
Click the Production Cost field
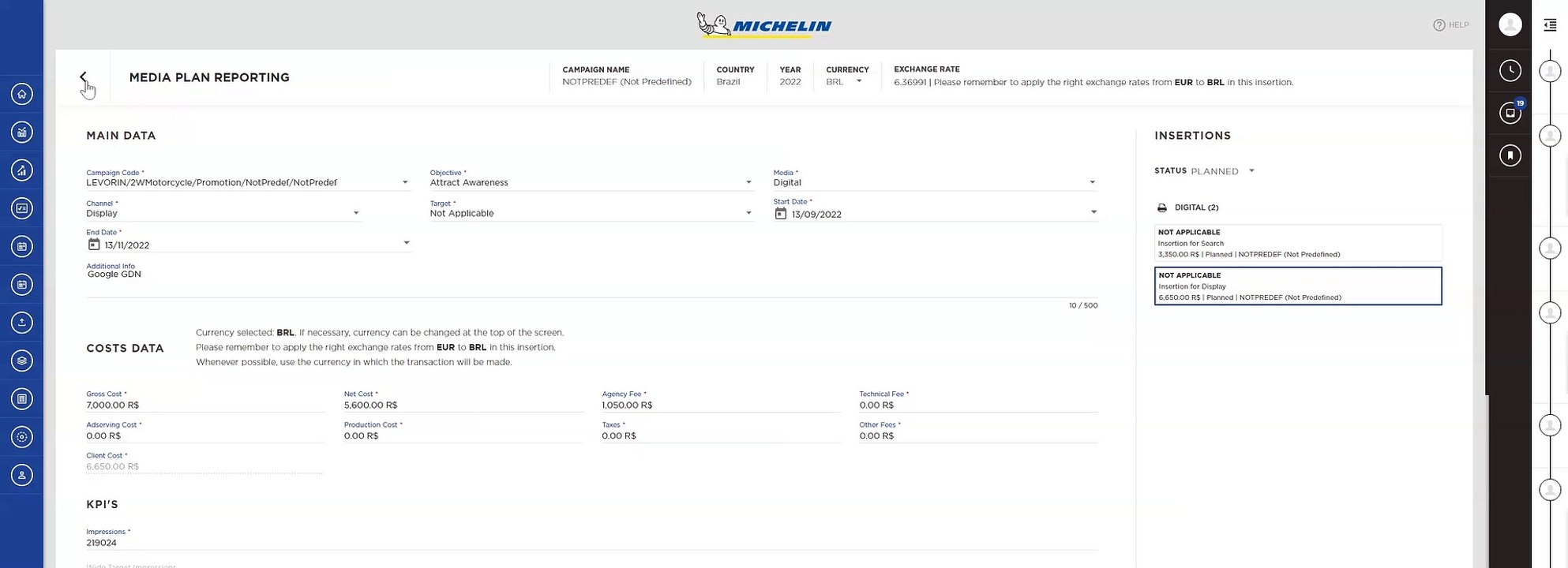coord(463,432)
